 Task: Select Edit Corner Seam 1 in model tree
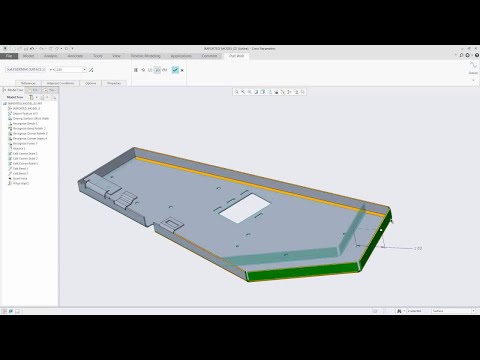click(x=25, y=153)
